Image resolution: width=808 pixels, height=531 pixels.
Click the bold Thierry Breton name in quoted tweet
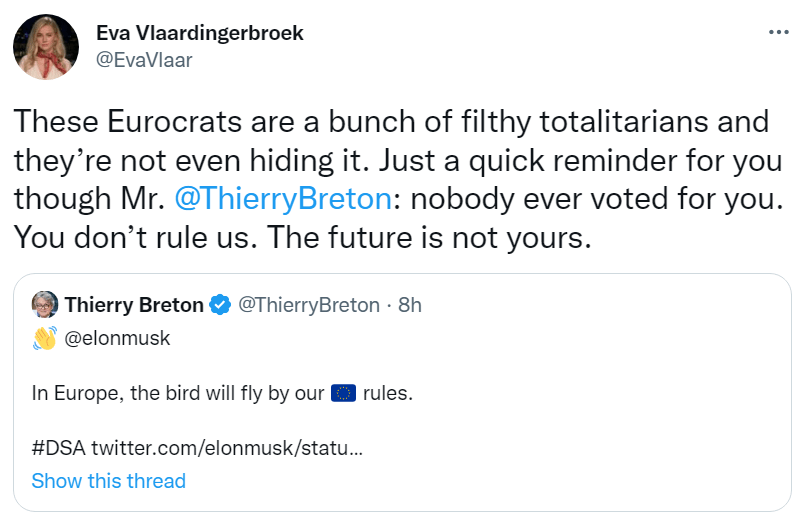134,305
